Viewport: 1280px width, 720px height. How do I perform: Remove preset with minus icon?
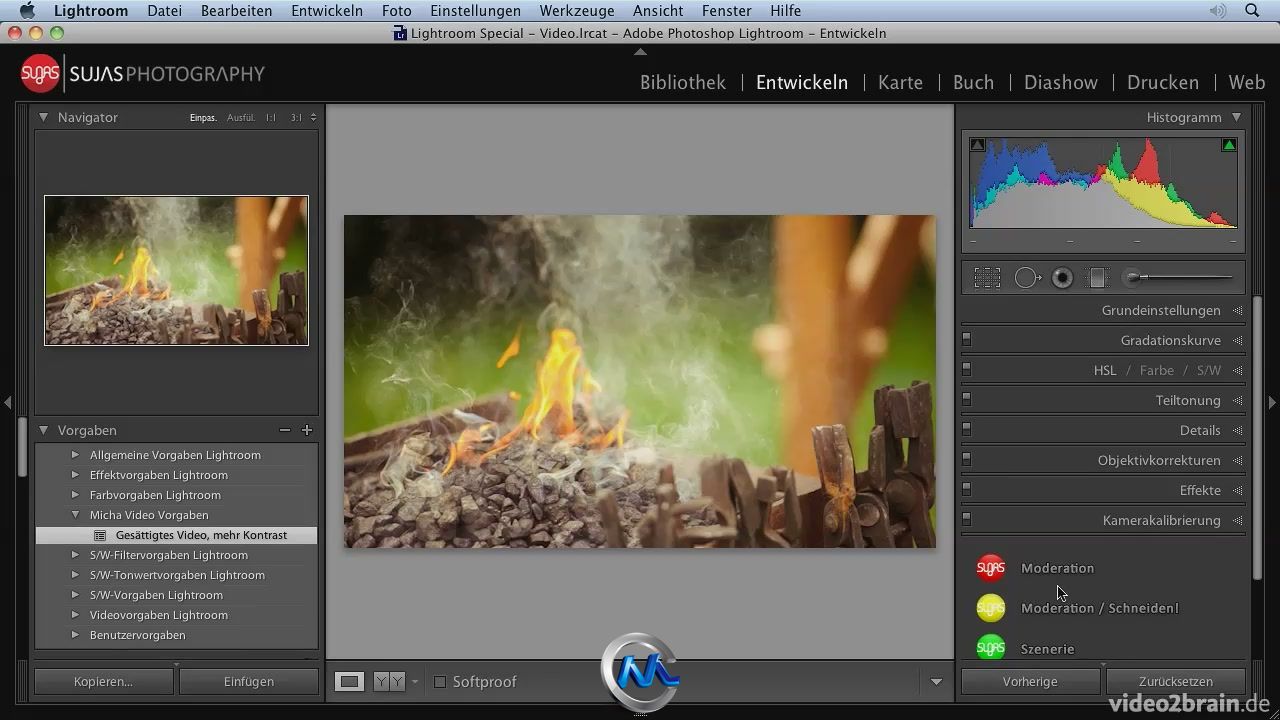(285, 430)
